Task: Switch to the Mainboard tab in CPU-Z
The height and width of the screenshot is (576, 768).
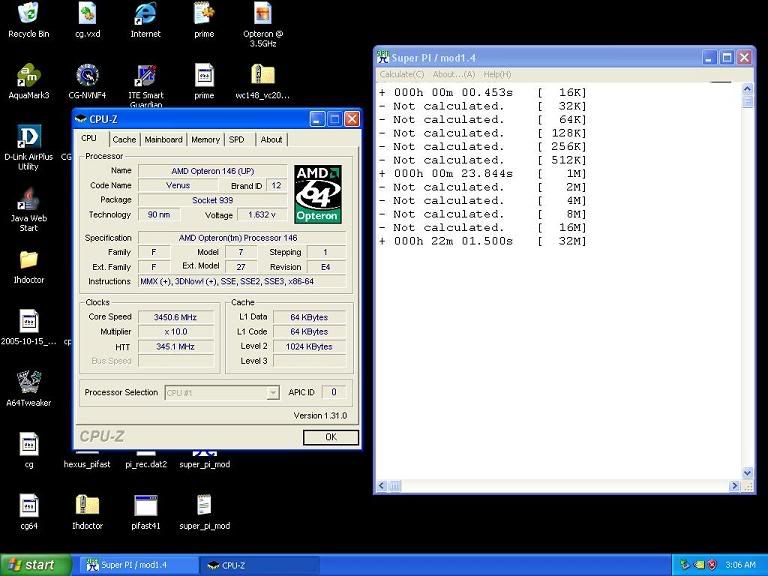Action: pos(163,140)
